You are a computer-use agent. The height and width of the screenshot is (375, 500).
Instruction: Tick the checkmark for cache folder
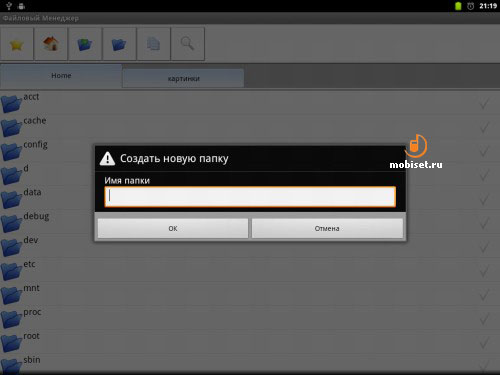point(484,127)
